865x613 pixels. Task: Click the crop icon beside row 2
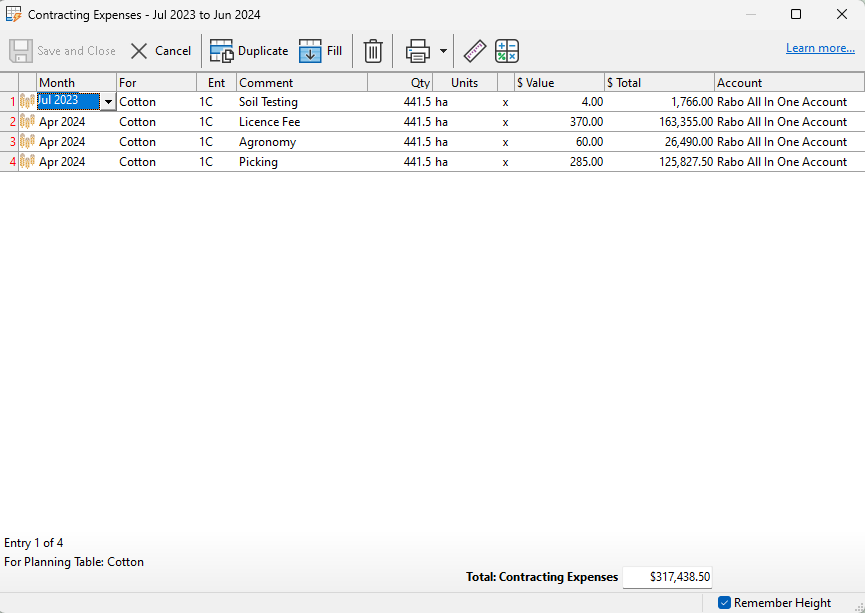(26, 121)
